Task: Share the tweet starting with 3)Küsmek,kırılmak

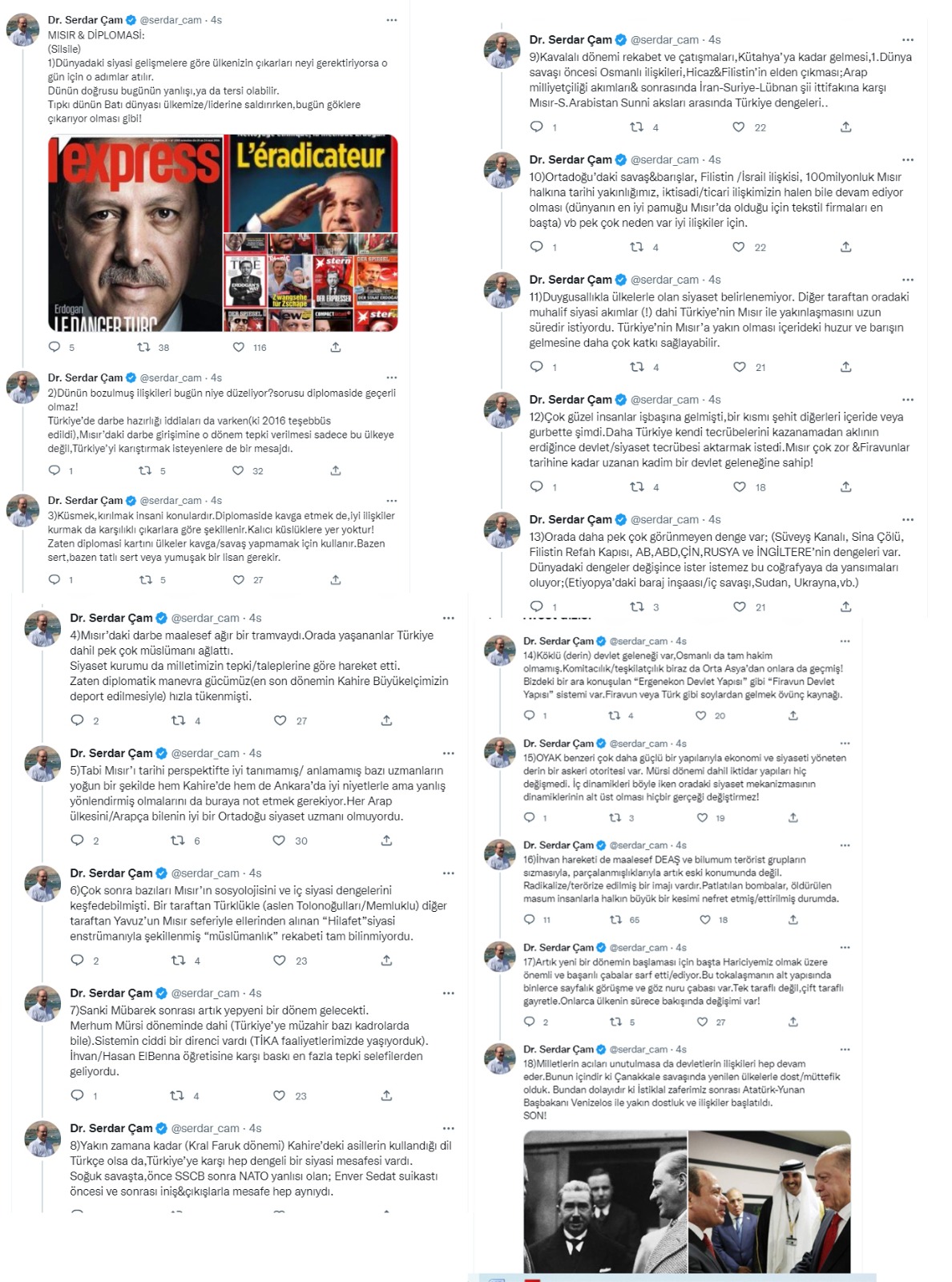Action: [x=336, y=579]
